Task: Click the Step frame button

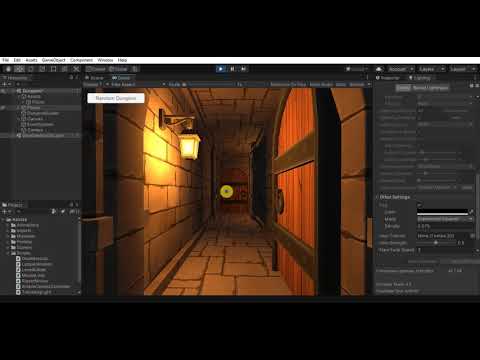Action: point(244,69)
